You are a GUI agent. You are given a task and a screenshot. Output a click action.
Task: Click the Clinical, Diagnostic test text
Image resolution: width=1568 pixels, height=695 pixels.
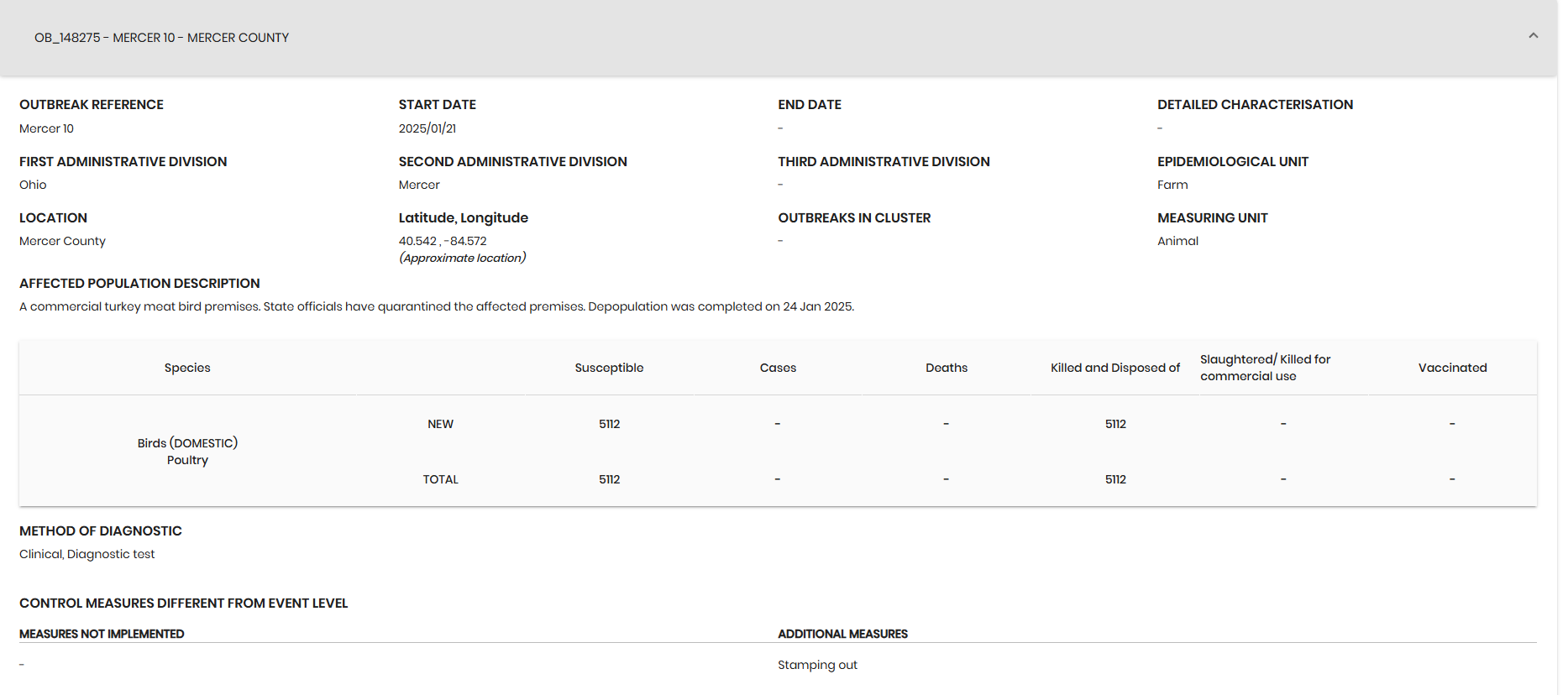click(87, 554)
